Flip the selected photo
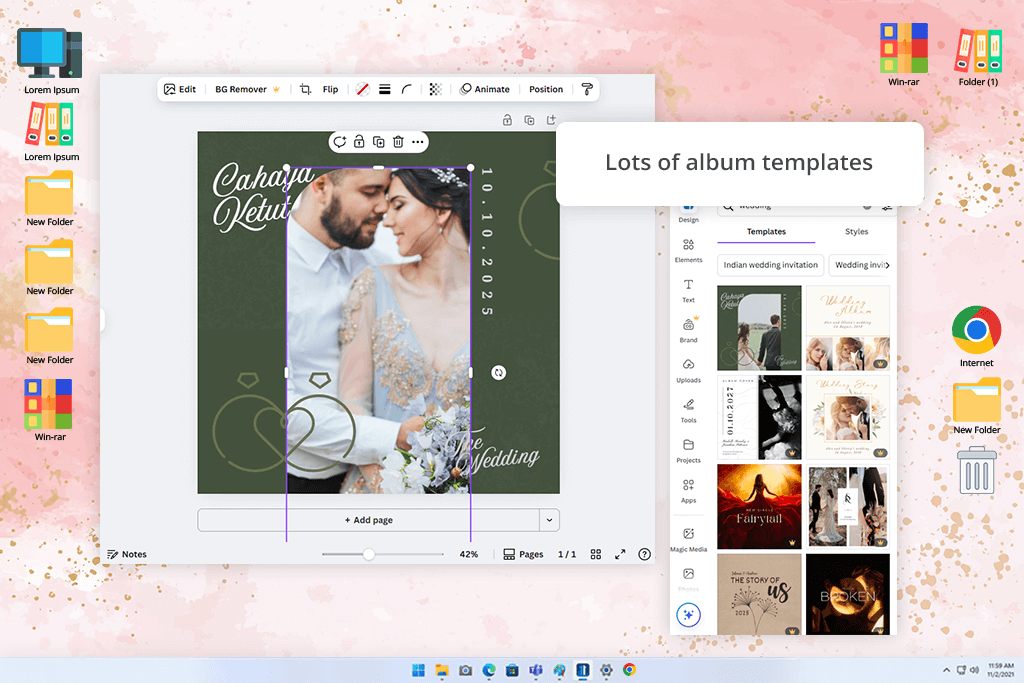Viewport: 1024px width, 683px height. [330, 89]
